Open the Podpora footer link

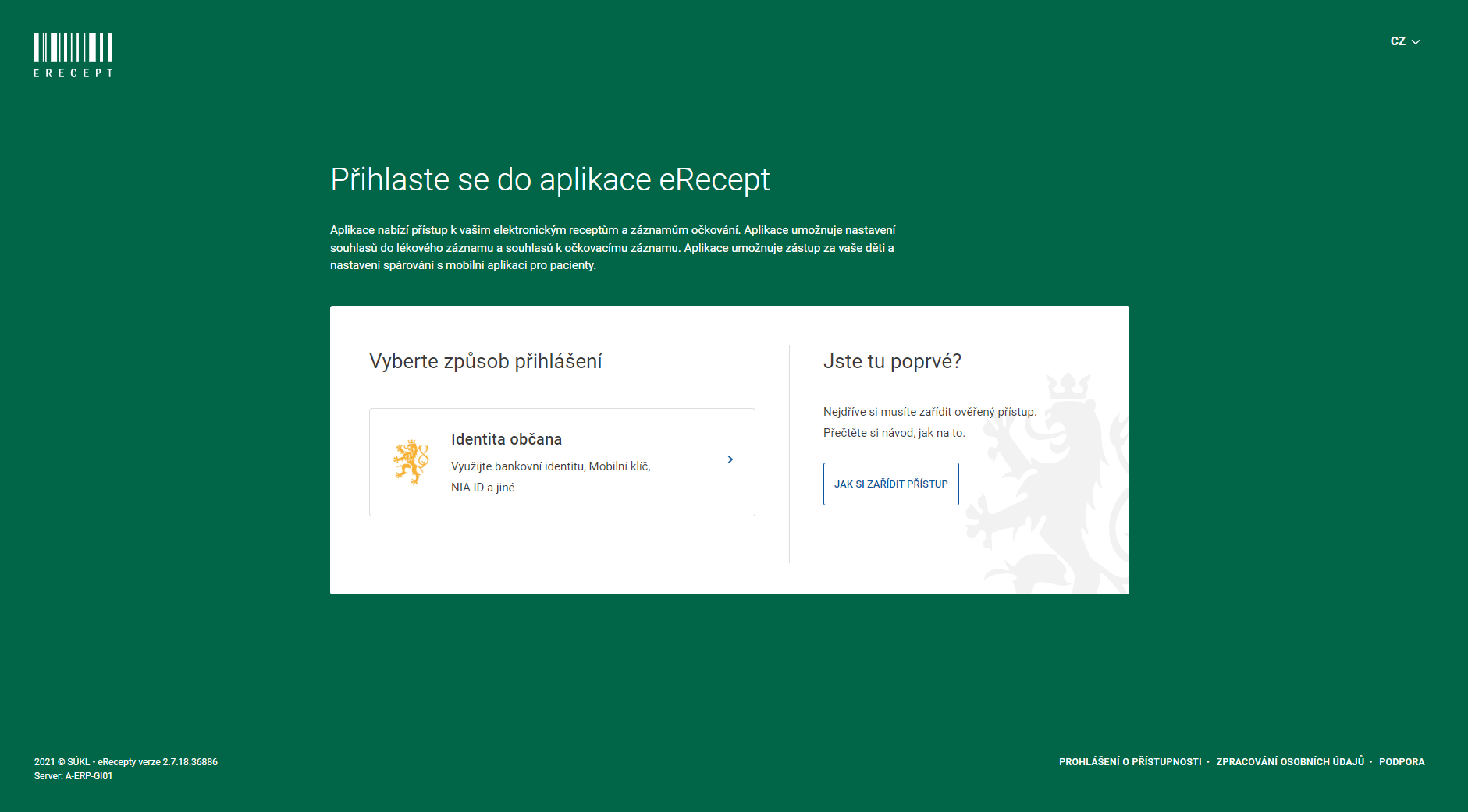(x=1402, y=762)
